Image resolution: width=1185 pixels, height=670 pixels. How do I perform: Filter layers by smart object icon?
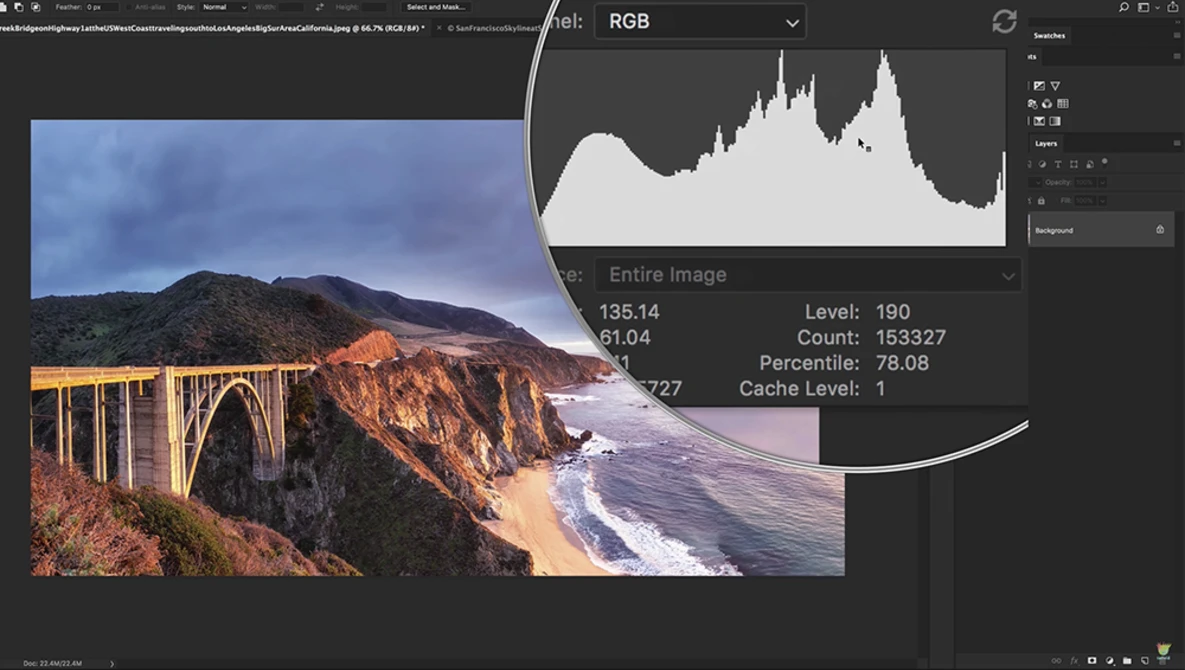1089,164
